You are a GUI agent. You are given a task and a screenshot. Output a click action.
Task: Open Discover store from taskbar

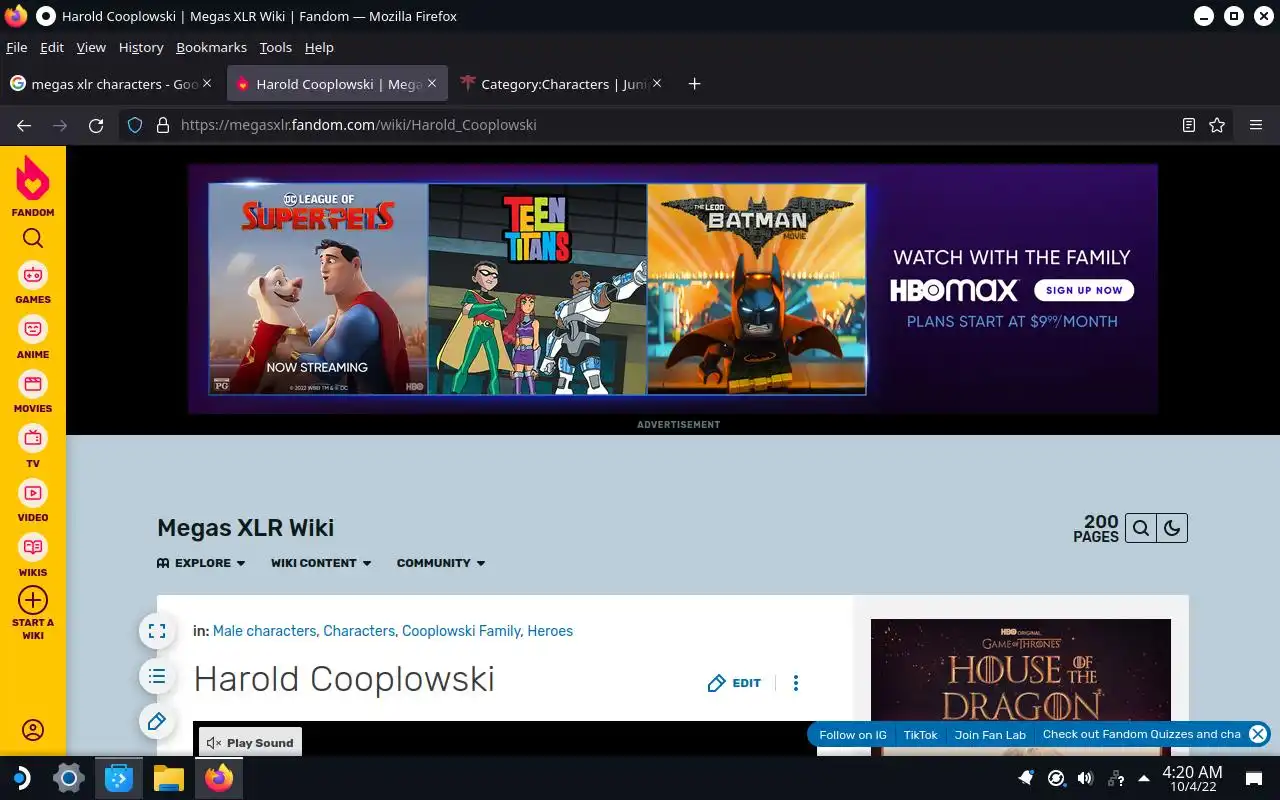point(119,778)
